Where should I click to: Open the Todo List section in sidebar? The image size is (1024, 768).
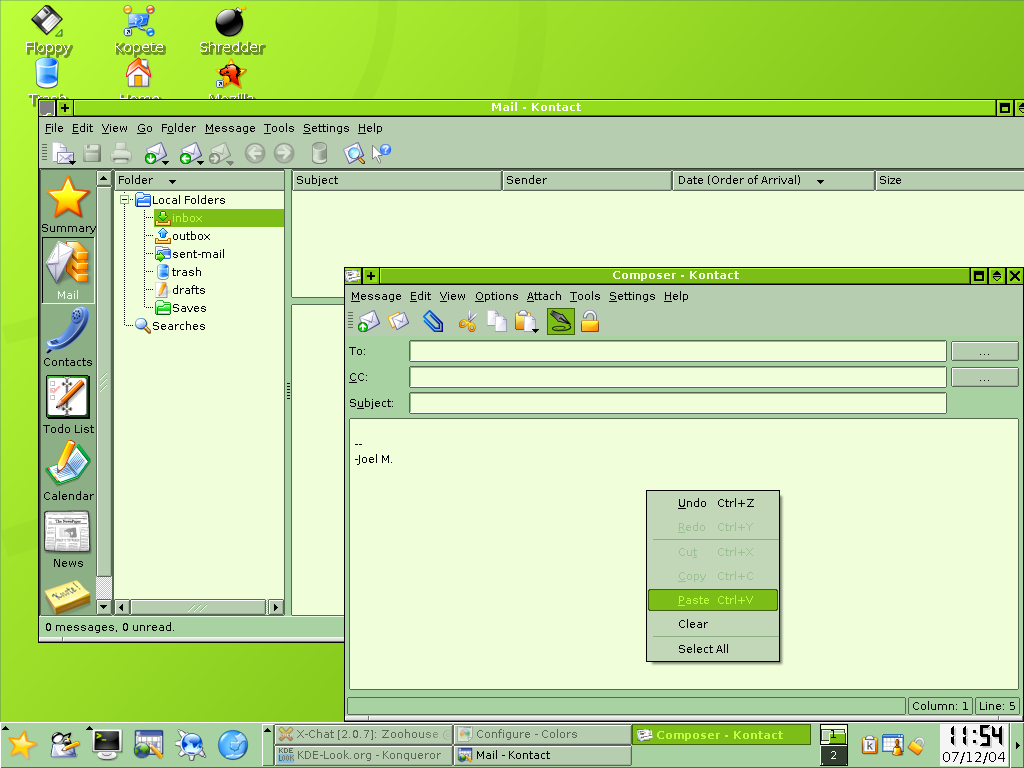68,406
